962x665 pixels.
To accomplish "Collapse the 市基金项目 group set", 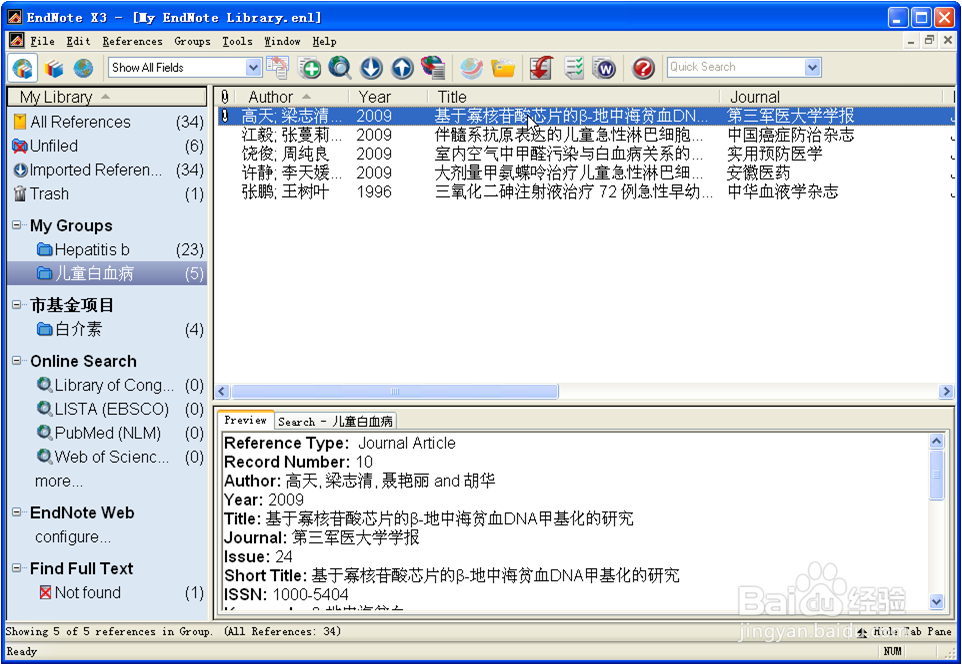I will pos(17,304).
